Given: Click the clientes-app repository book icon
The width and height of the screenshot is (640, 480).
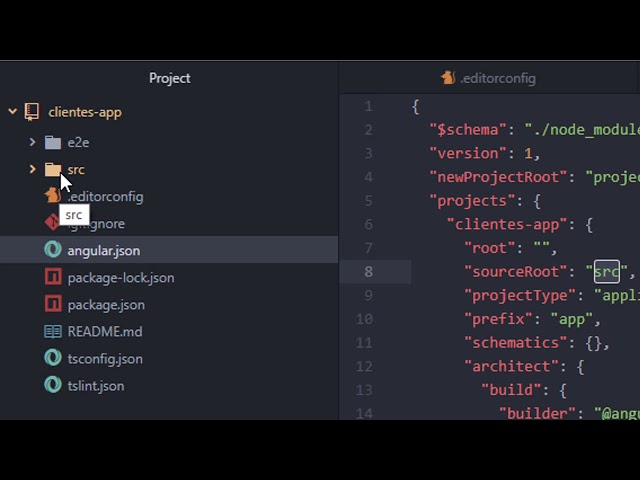Looking at the screenshot, I should pyautogui.click(x=32, y=111).
